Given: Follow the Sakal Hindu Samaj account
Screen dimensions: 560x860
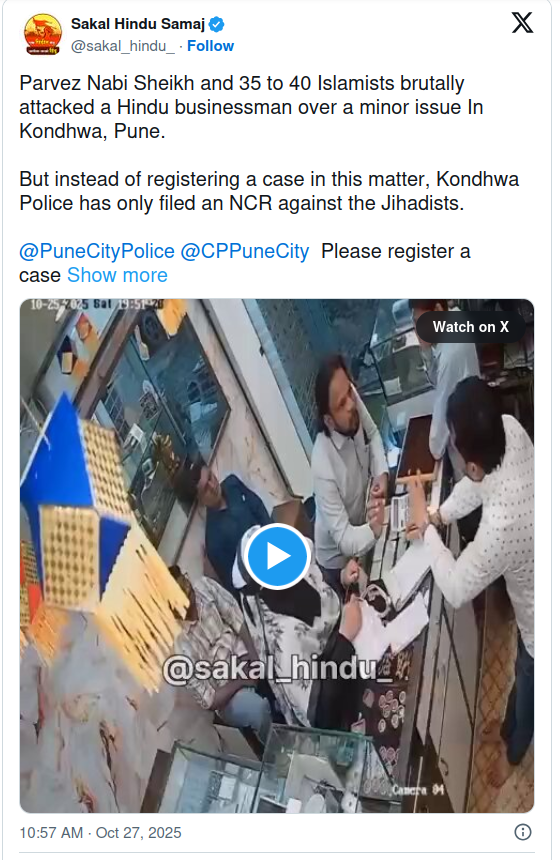Looking at the screenshot, I should (211, 46).
